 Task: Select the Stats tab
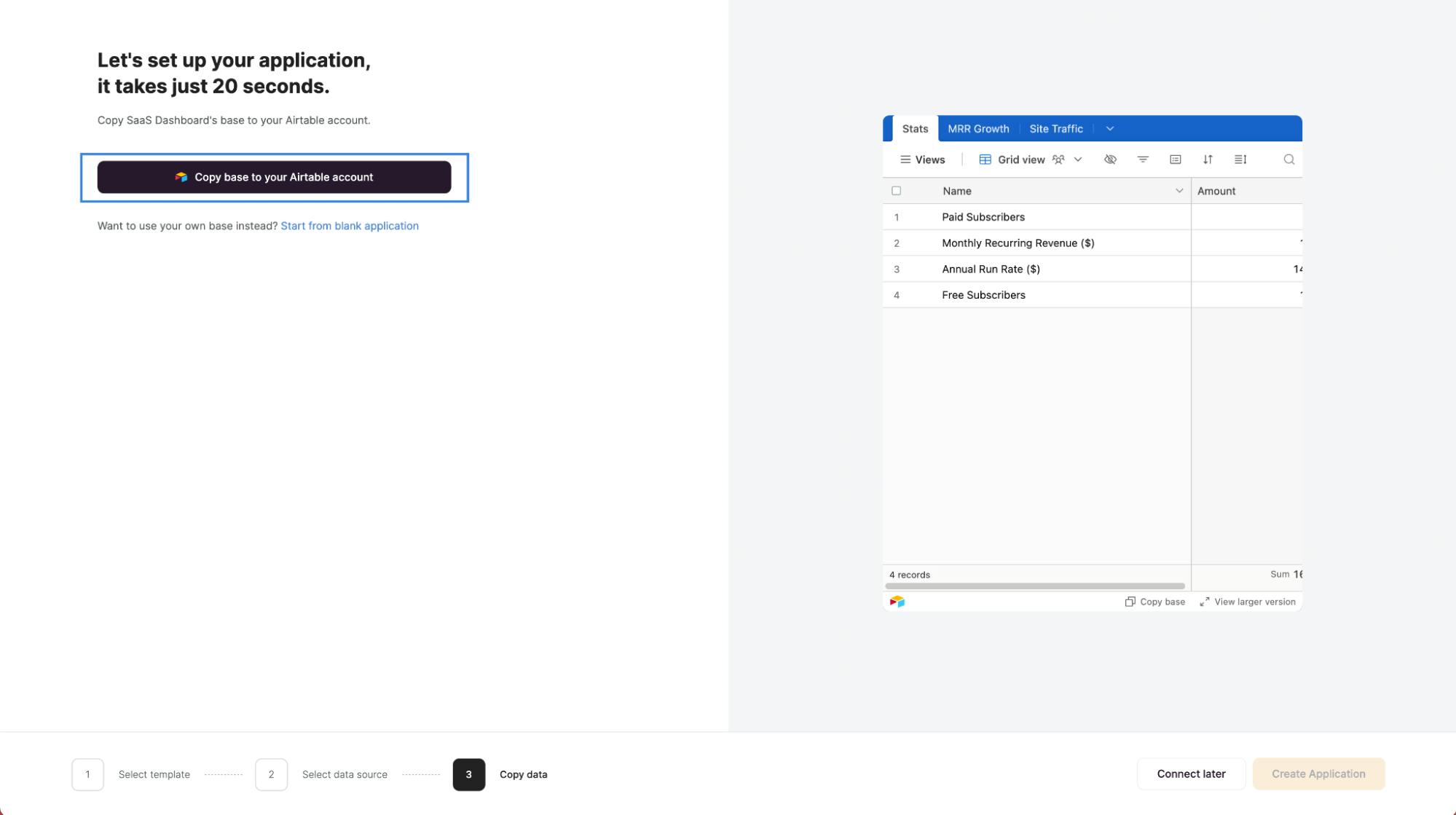(914, 128)
